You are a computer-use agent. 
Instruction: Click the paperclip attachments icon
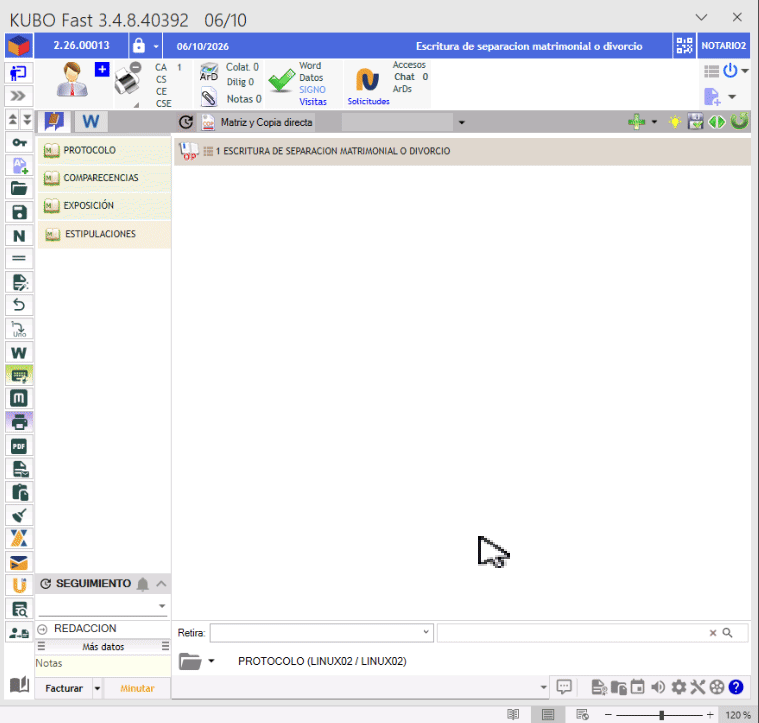pos(209,97)
